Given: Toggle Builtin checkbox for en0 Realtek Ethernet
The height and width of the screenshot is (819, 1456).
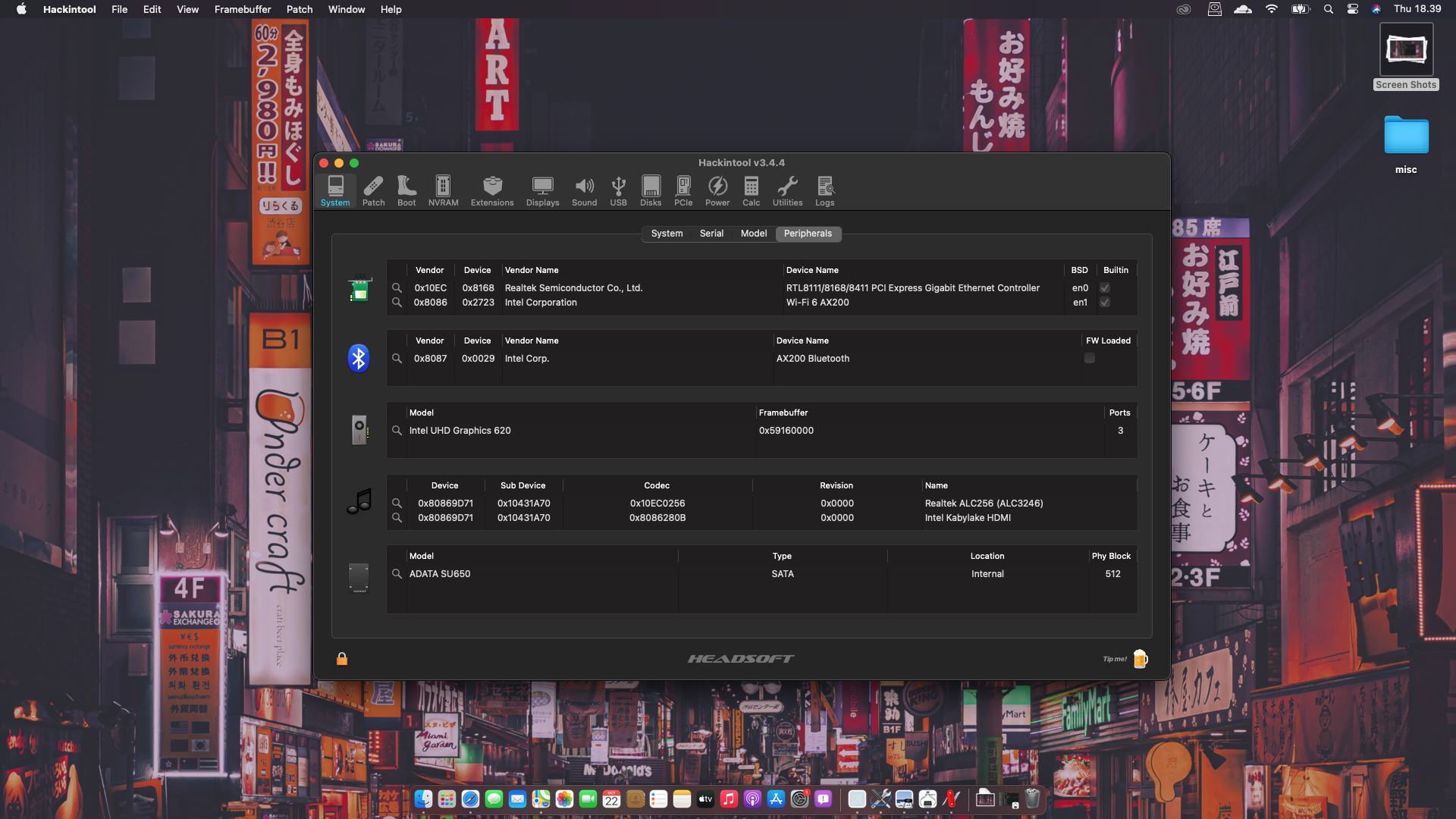Looking at the screenshot, I should point(1105,288).
